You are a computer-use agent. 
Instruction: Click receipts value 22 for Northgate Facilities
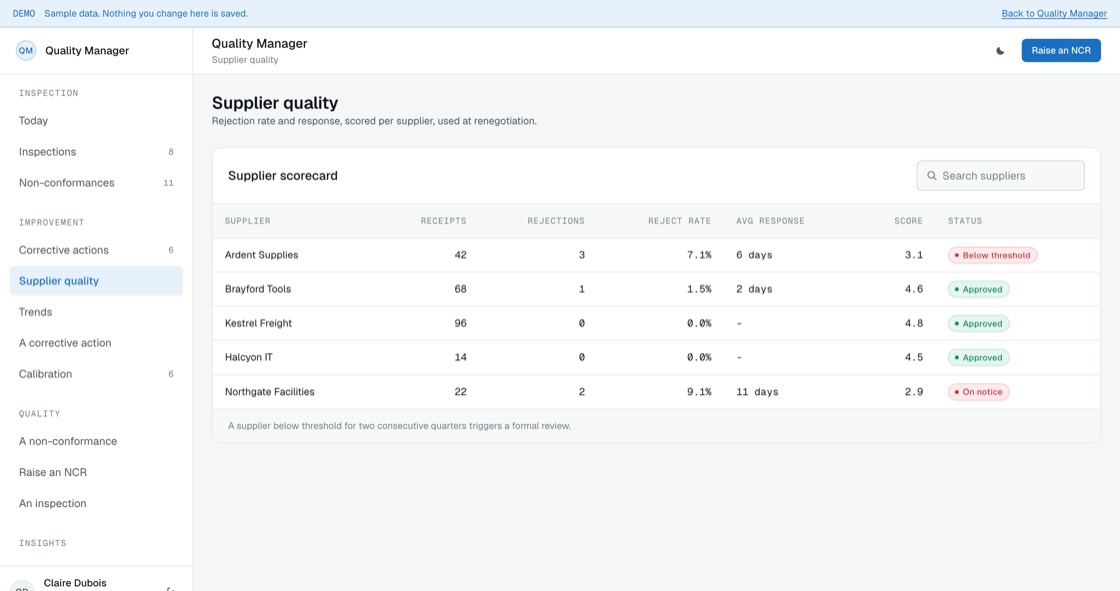coord(460,392)
